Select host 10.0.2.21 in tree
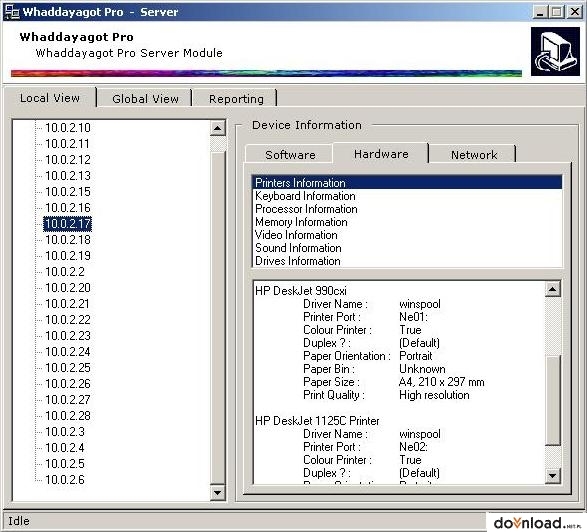Screen dimensions: 587x532 tap(67, 304)
